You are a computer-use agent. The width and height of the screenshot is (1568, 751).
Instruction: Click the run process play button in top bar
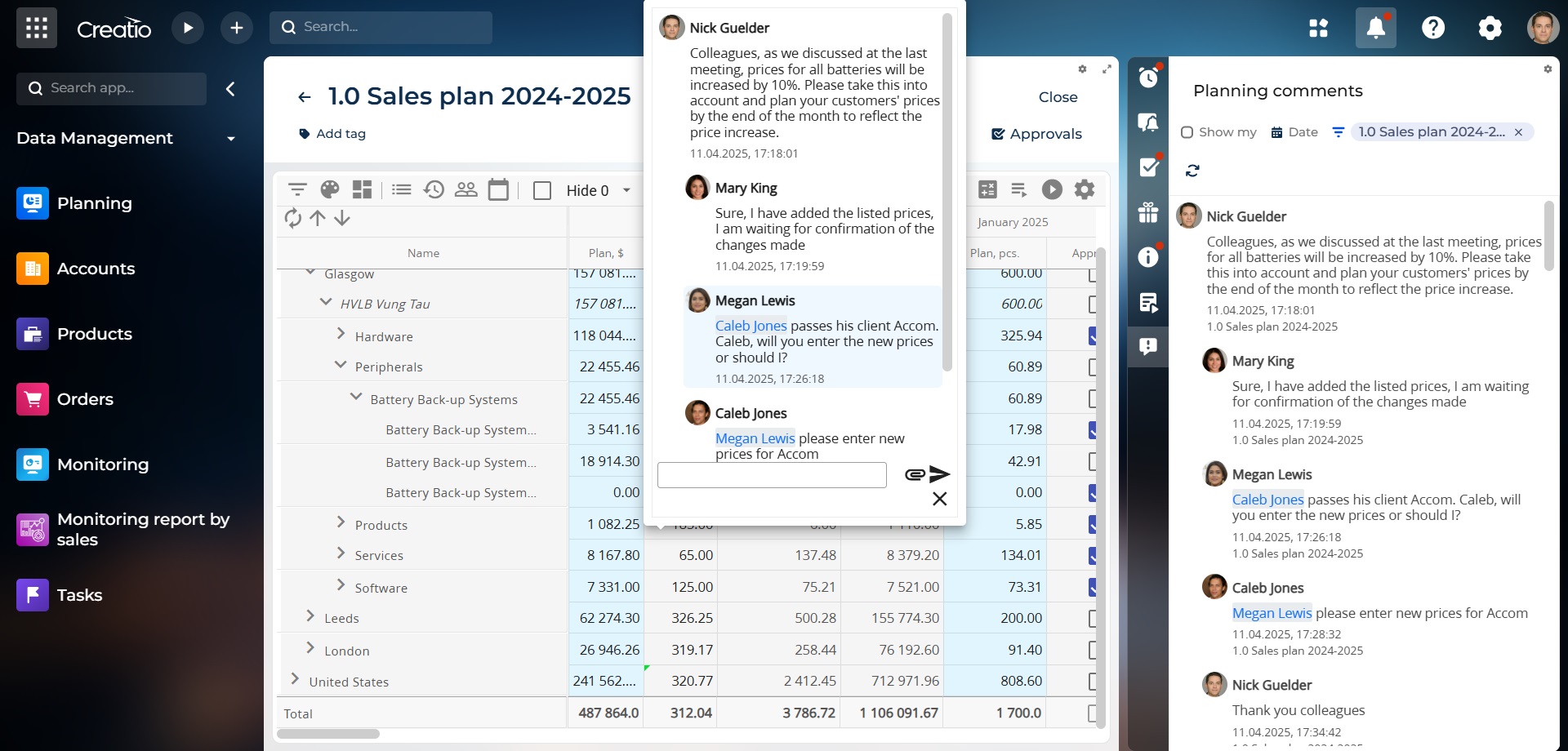point(188,28)
